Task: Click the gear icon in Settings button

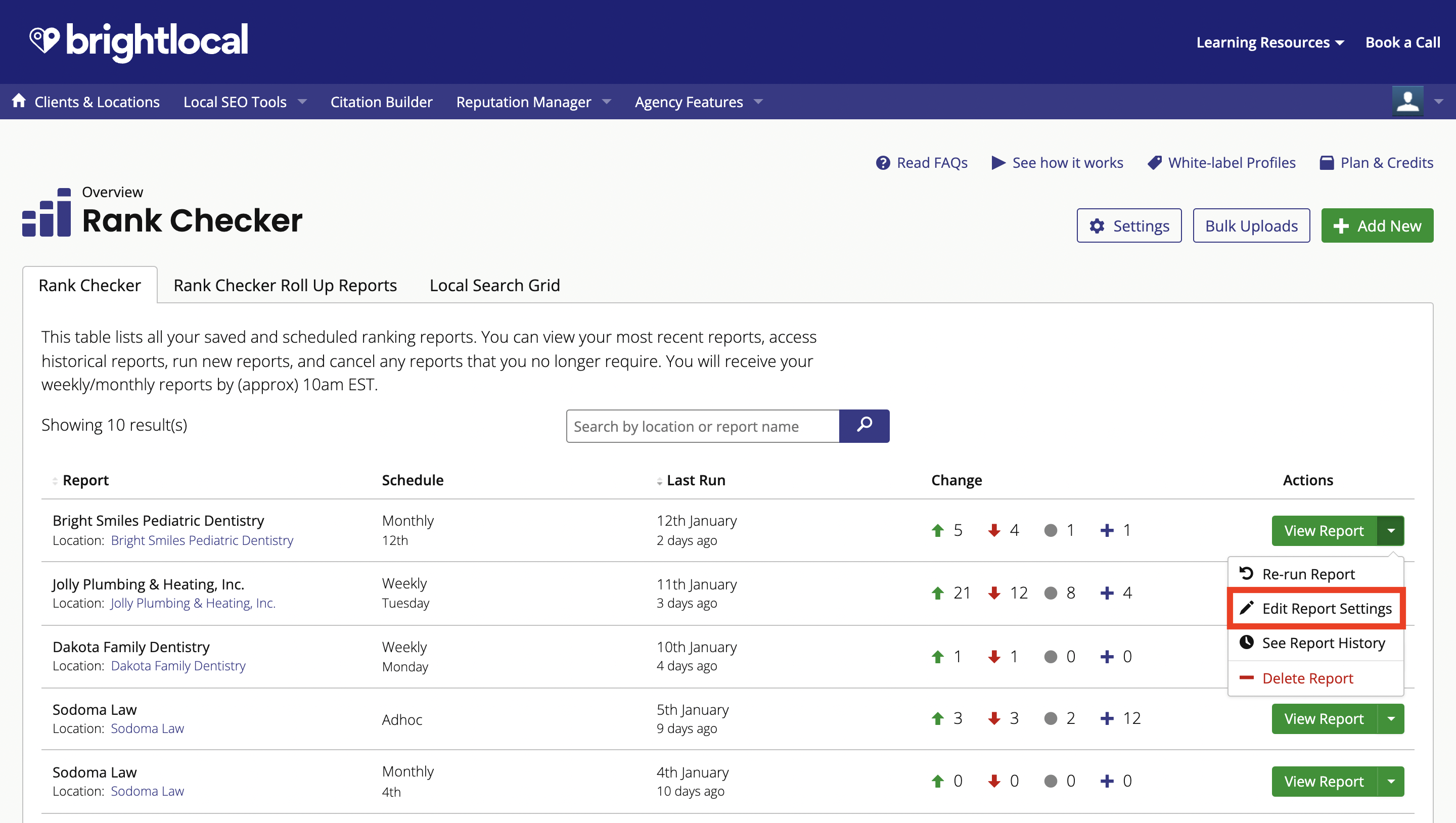Action: click(x=1097, y=226)
